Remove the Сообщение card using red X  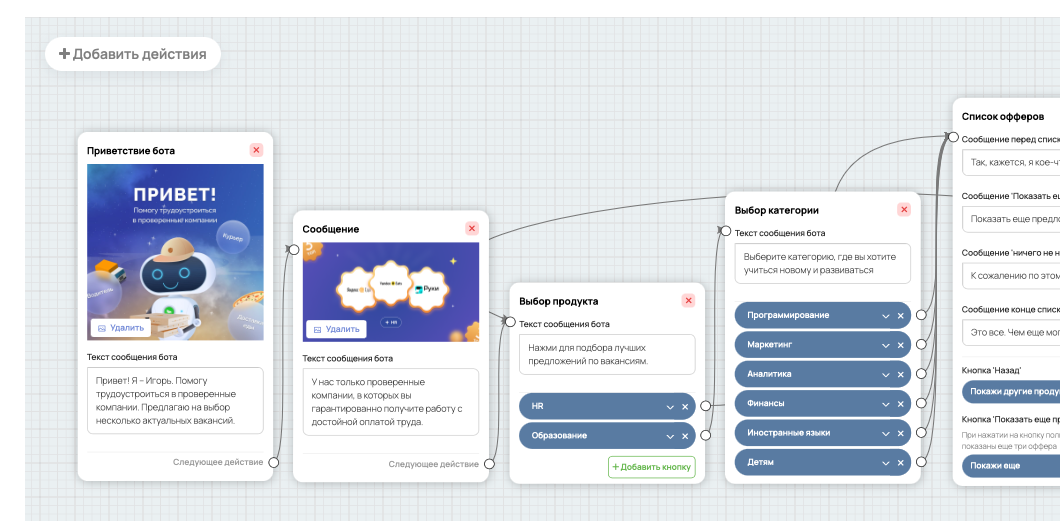pos(472,228)
